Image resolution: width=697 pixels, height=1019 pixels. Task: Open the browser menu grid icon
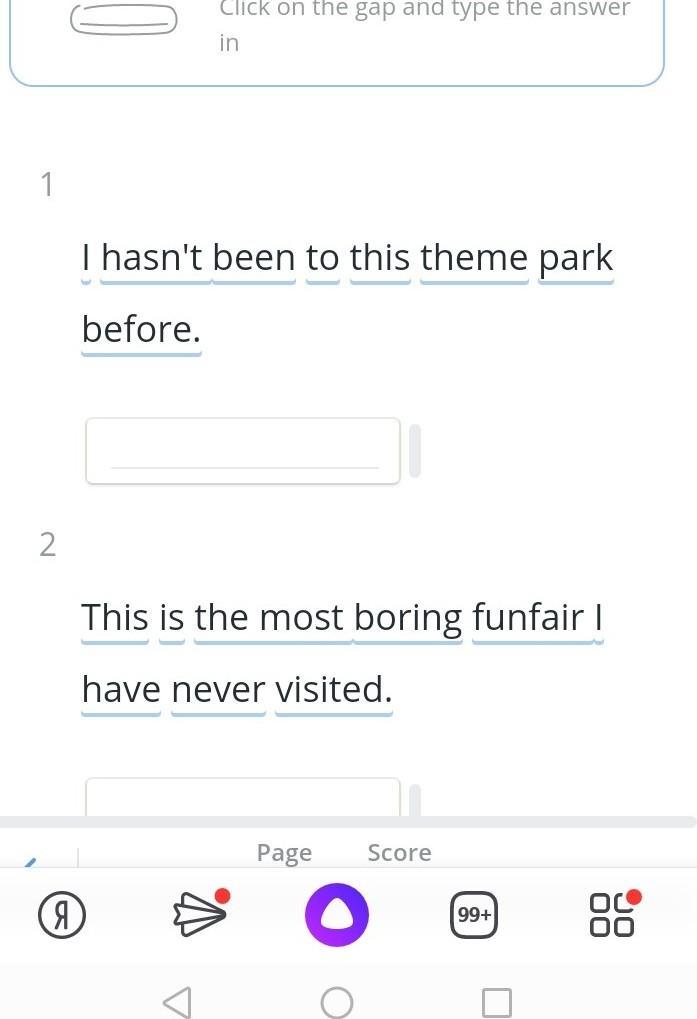612,914
